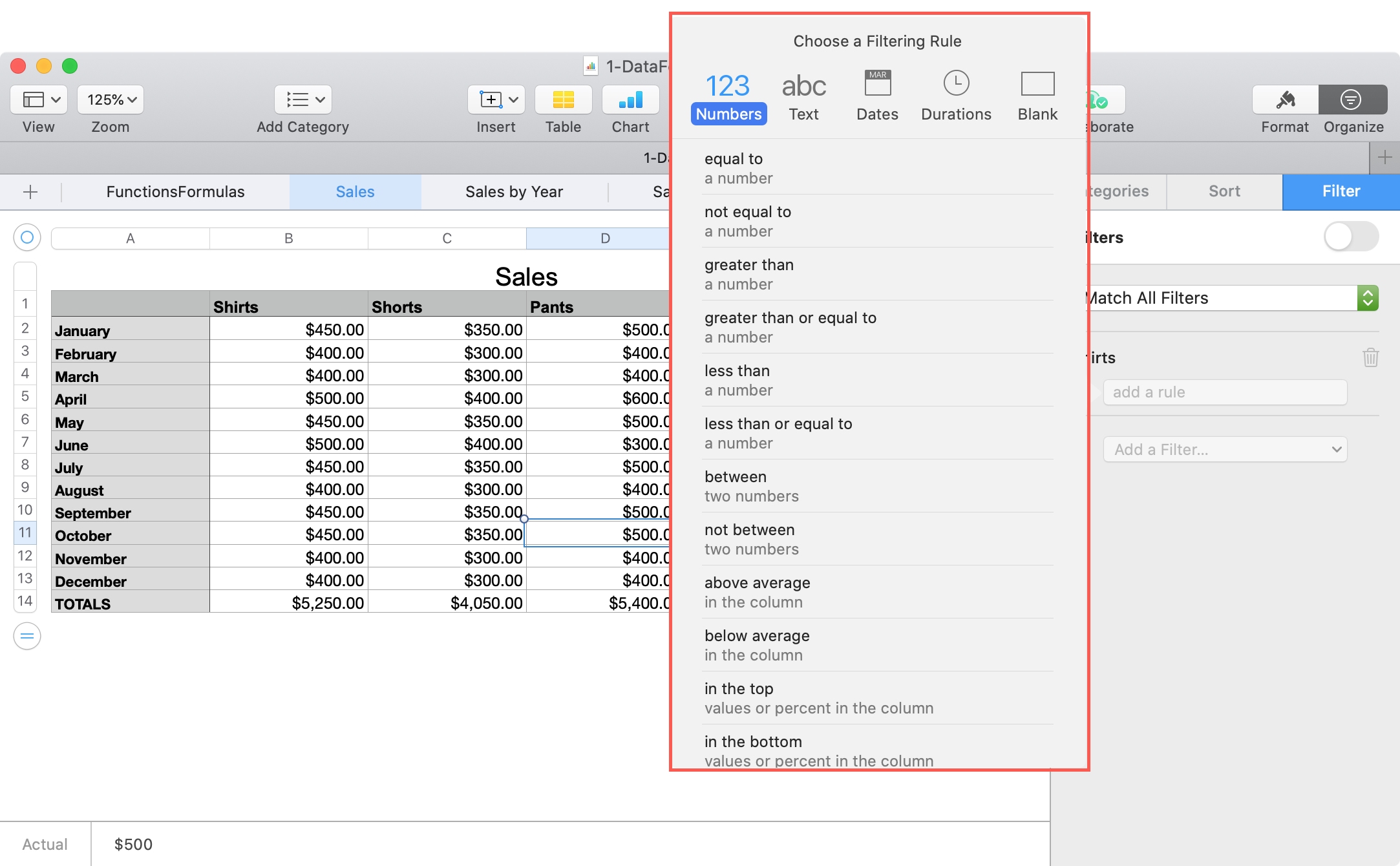Select row 11 header

pyautogui.click(x=25, y=533)
